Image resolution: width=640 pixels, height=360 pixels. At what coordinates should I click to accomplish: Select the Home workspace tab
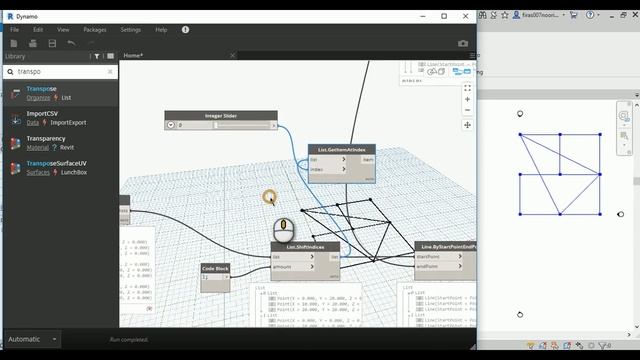tap(133, 56)
